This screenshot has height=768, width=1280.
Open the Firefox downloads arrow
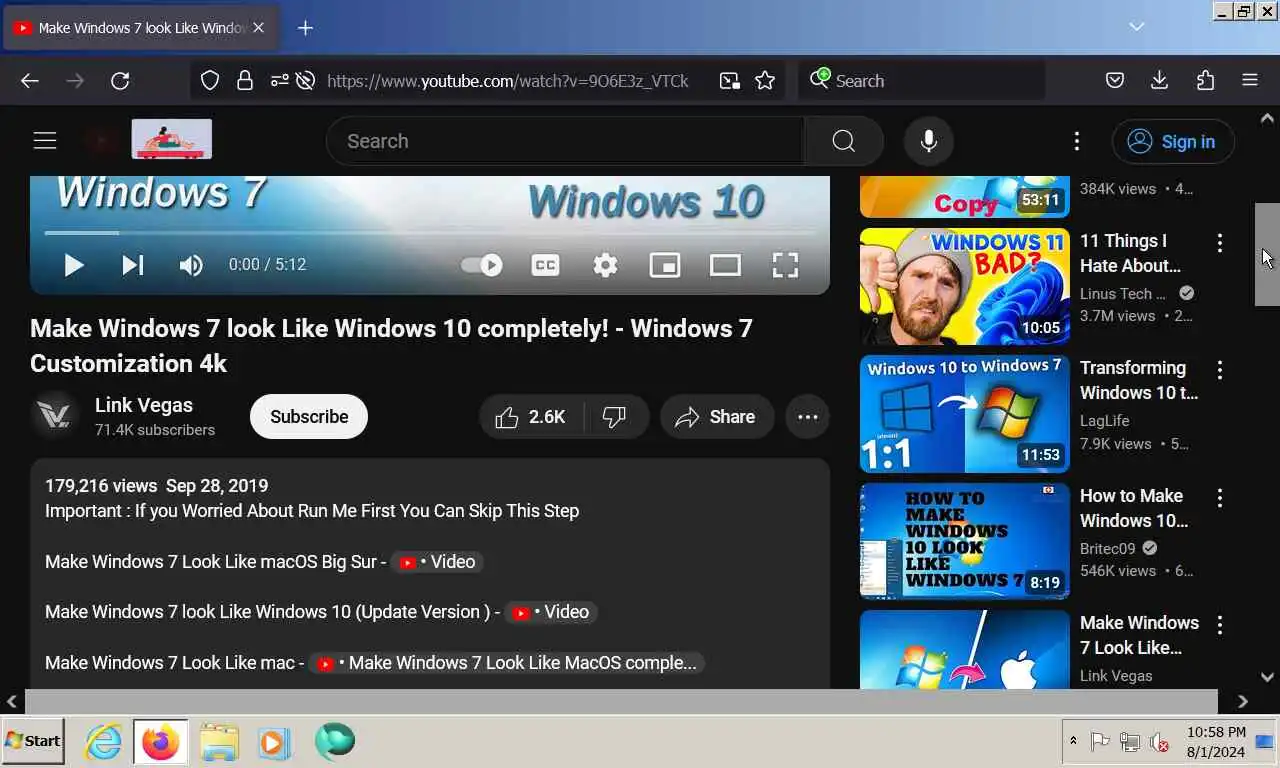point(1160,81)
